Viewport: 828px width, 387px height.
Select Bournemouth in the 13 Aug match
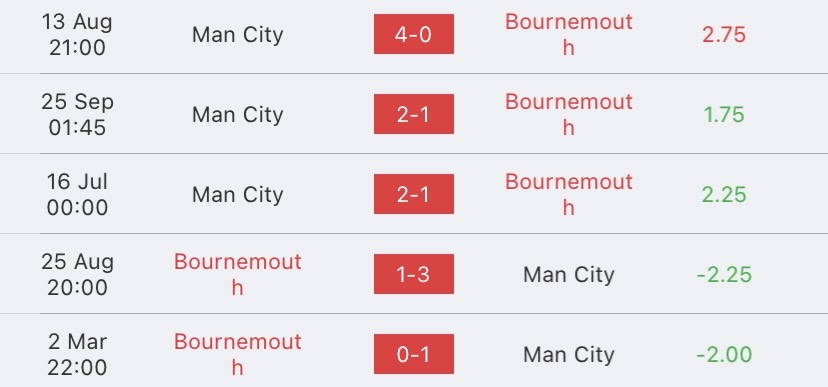569,34
